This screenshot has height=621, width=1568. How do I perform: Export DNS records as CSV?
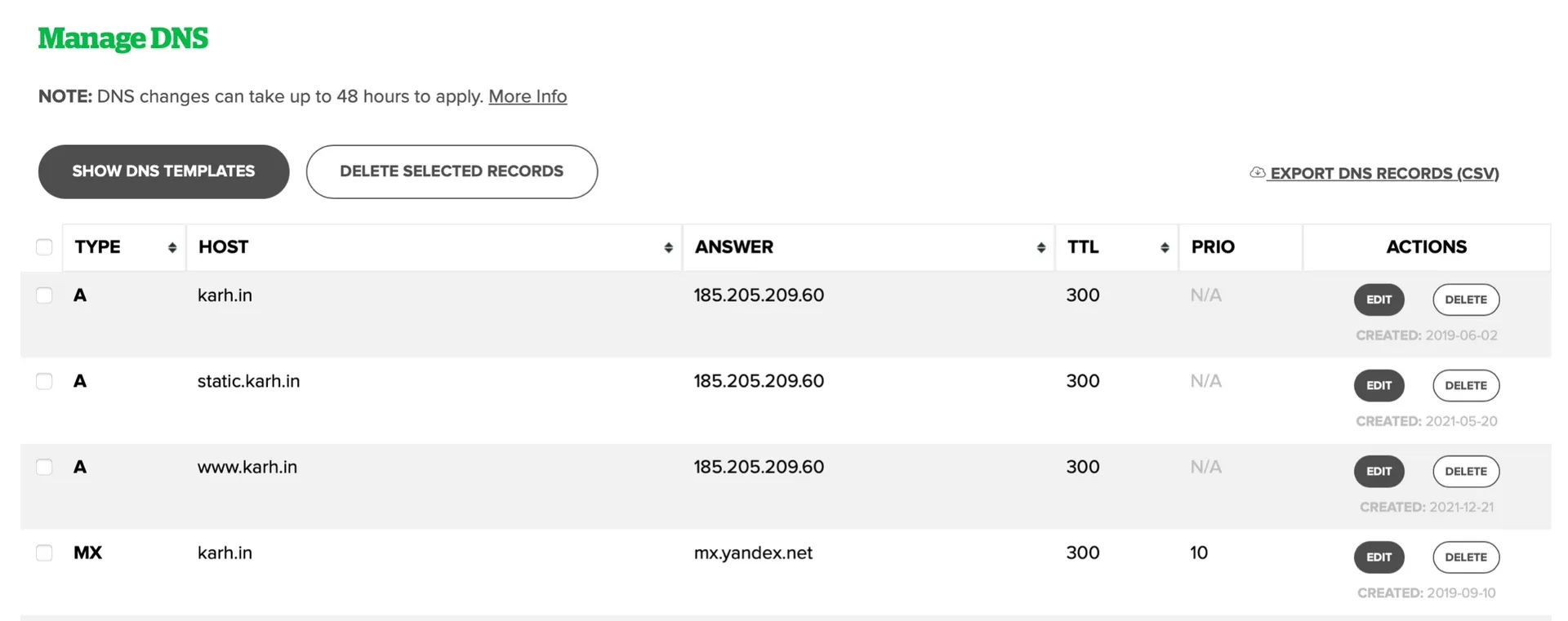(x=1383, y=173)
